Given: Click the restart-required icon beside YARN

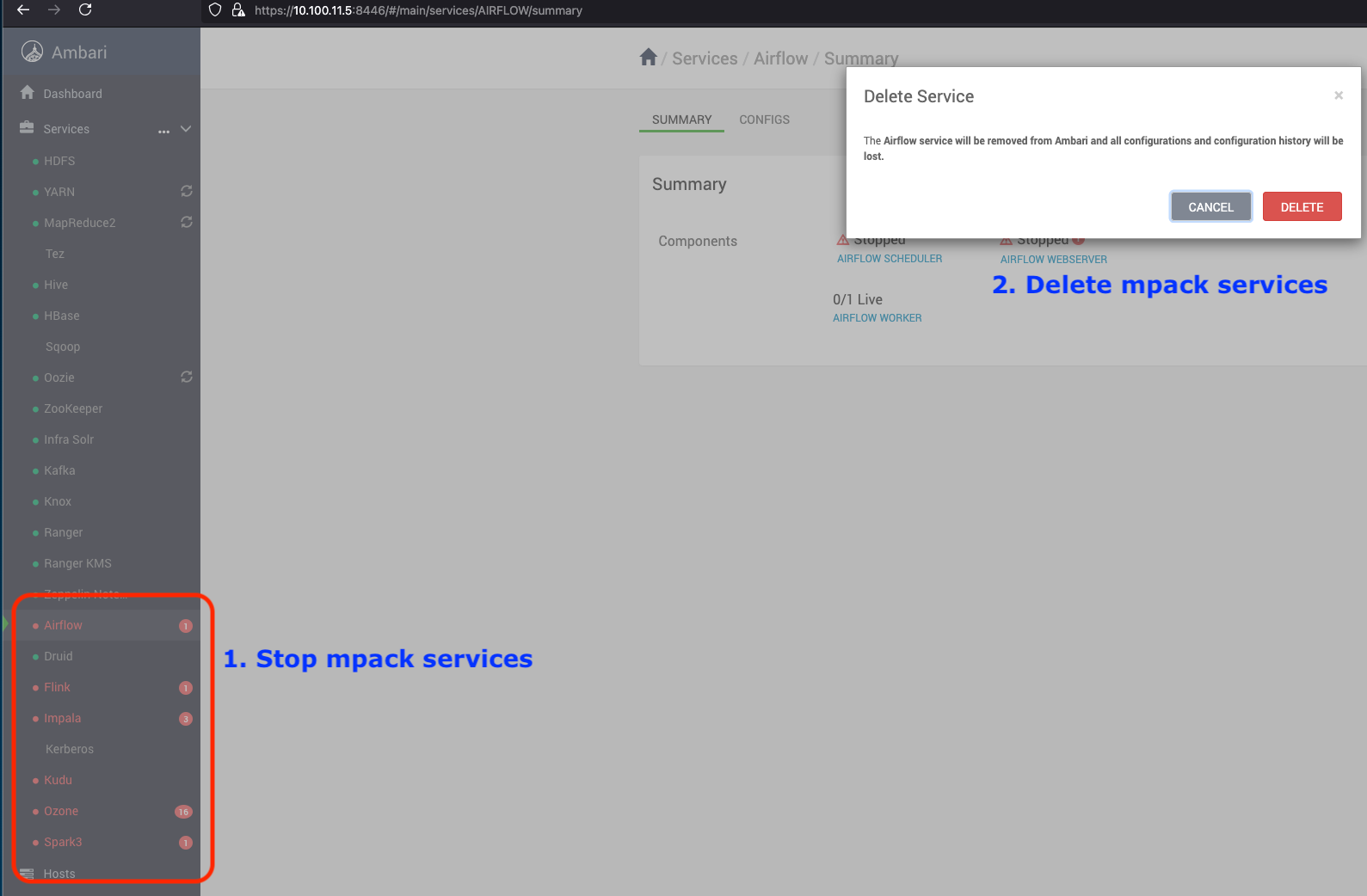Looking at the screenshot, I should click(187, 191).
